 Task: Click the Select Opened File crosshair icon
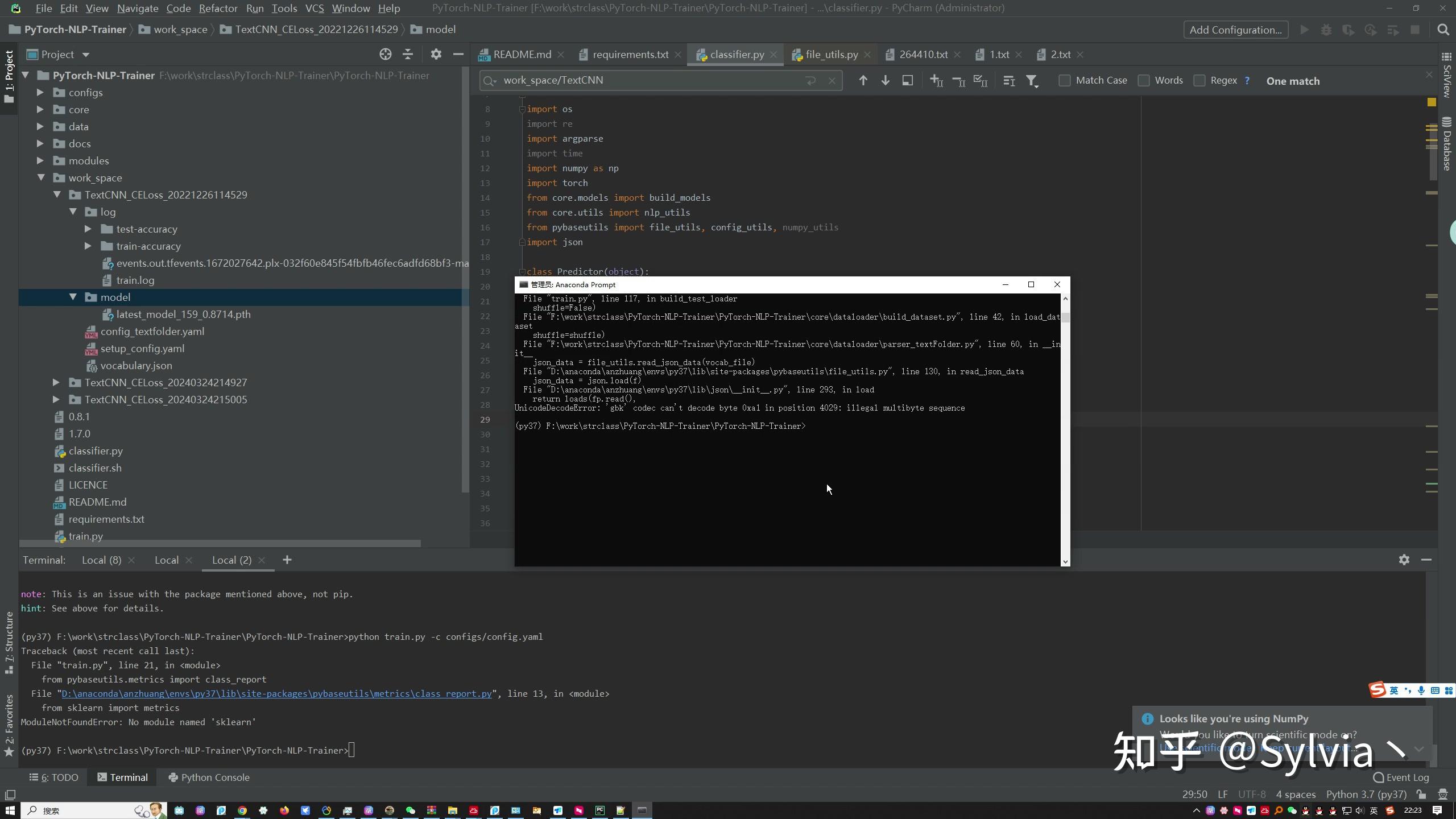(x=386, y=54)
